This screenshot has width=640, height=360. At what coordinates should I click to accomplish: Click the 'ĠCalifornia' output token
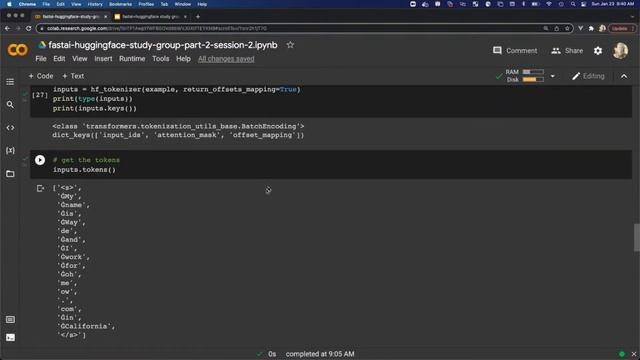click(85, 326)
